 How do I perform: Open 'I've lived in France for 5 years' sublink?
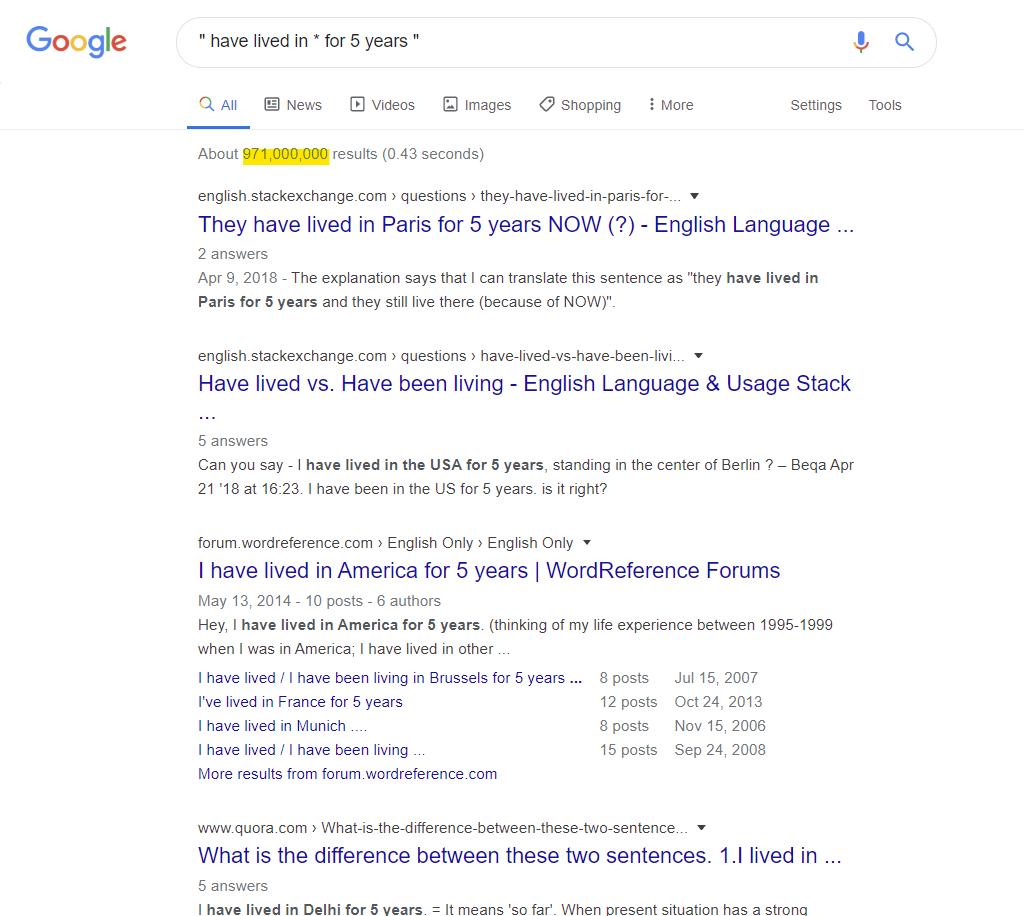click(x=300, y=702)
